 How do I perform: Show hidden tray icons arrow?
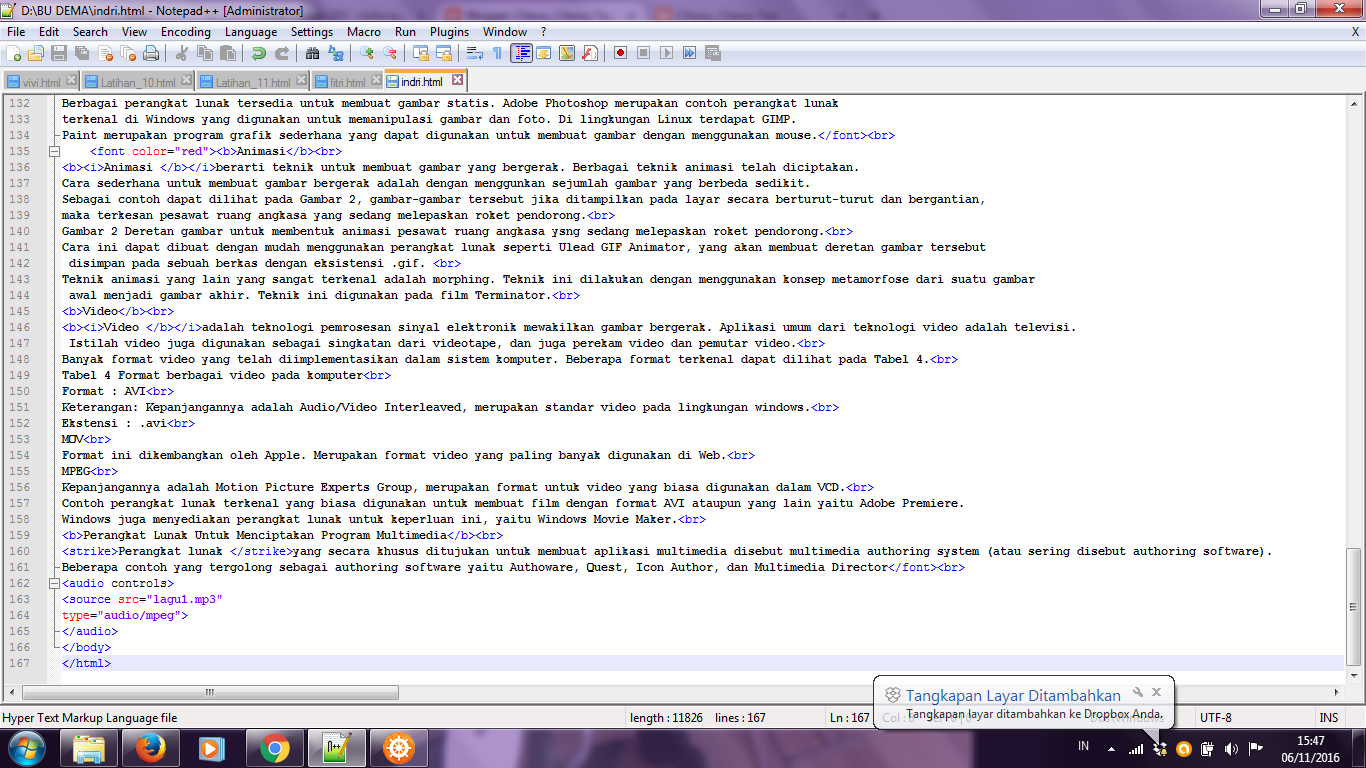click(1111, 748)
